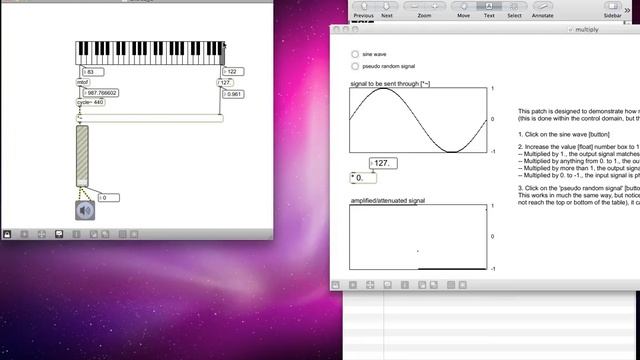This screenshot has width=640, height=360.
Task: Click the lock icon in the multiply patcher toolbar
Action: click(x=335, y=285)
